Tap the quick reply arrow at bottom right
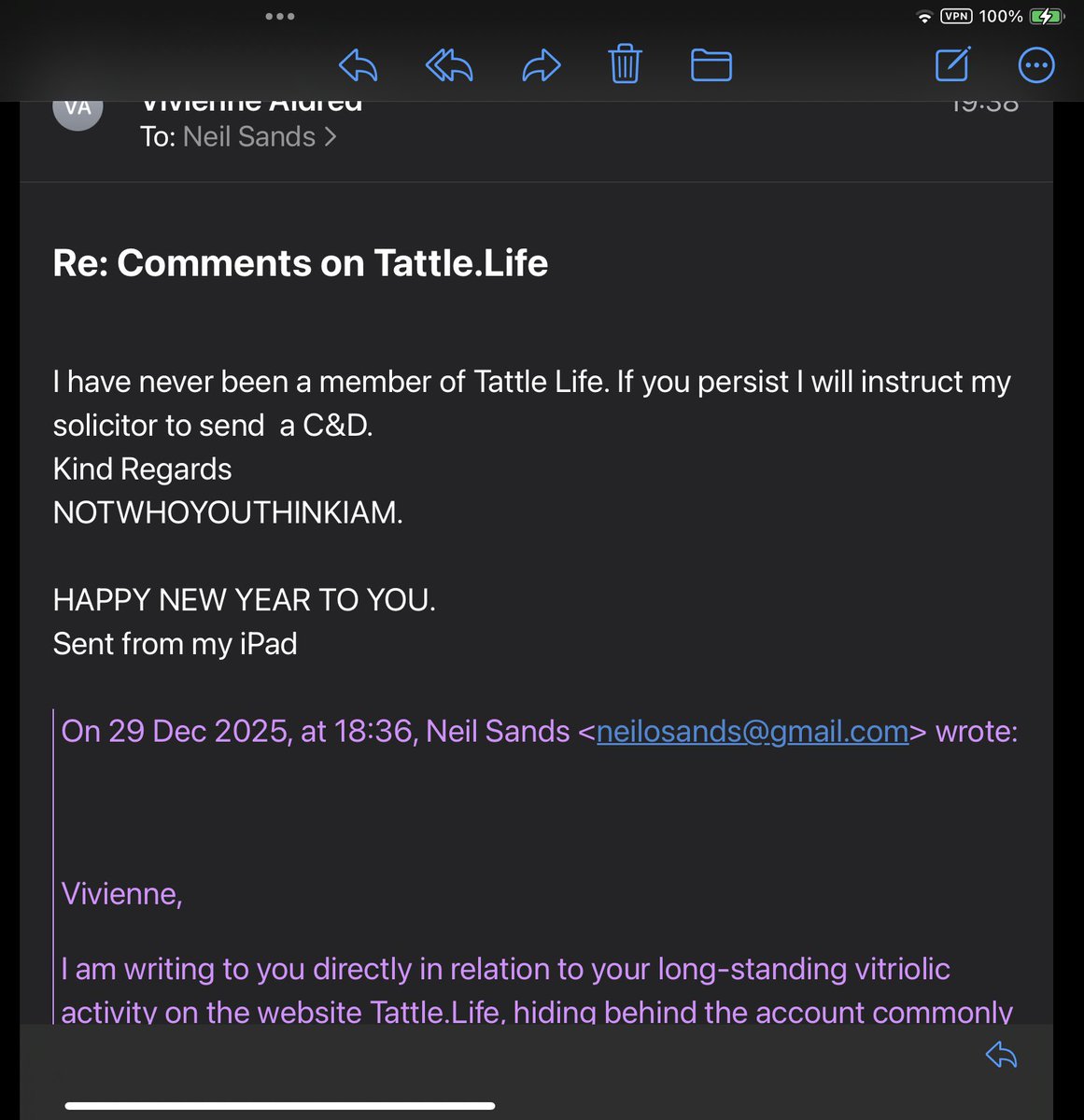 [1001, 1056]
